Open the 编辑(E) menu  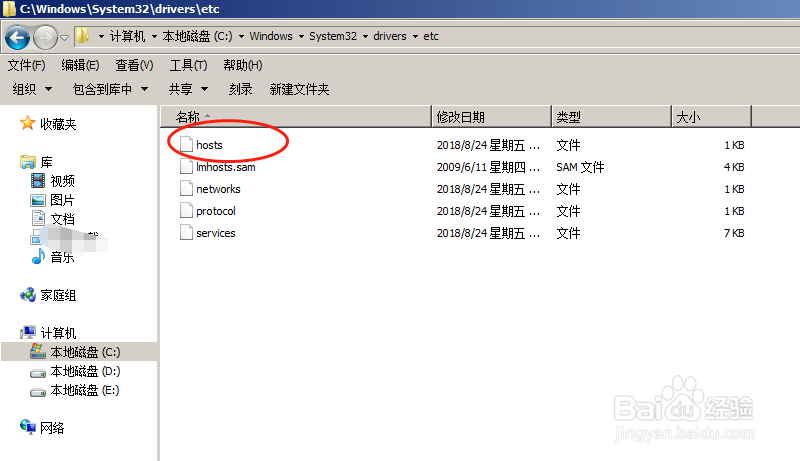coord(80,65)
